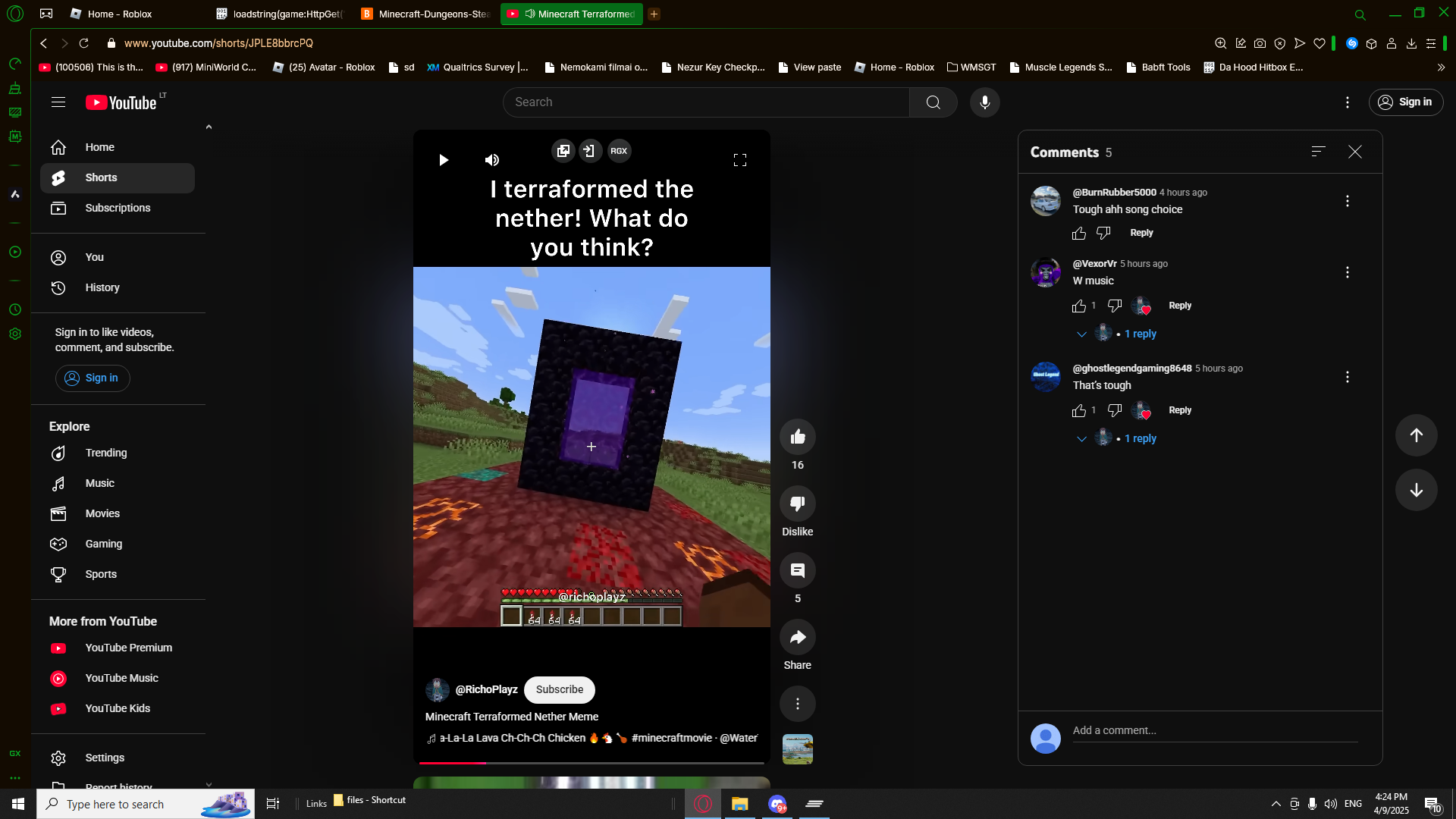
Task: Open action menu for @BurnRubber5000's comment
Action: 1347,201
